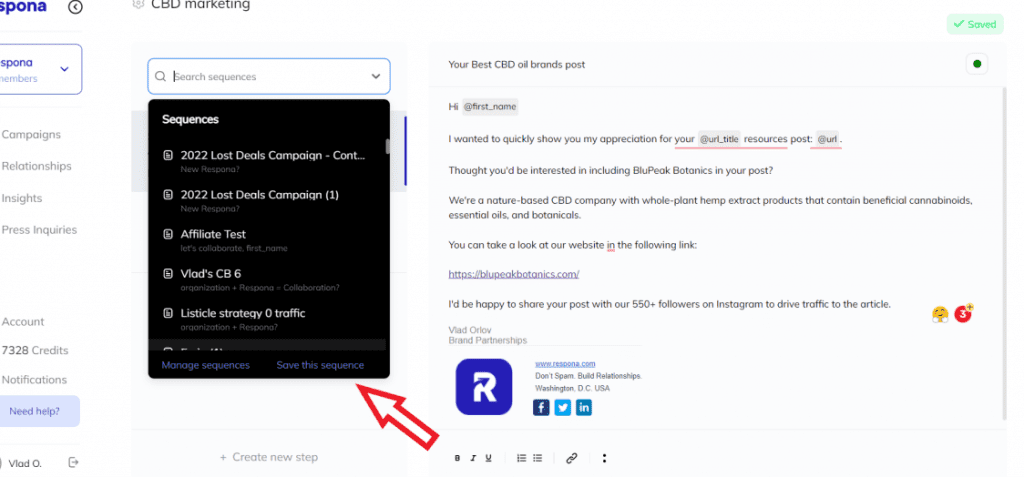Click the insert link icon in the toolbar
The image size is (1024, 477).
[x=571, y=459]
